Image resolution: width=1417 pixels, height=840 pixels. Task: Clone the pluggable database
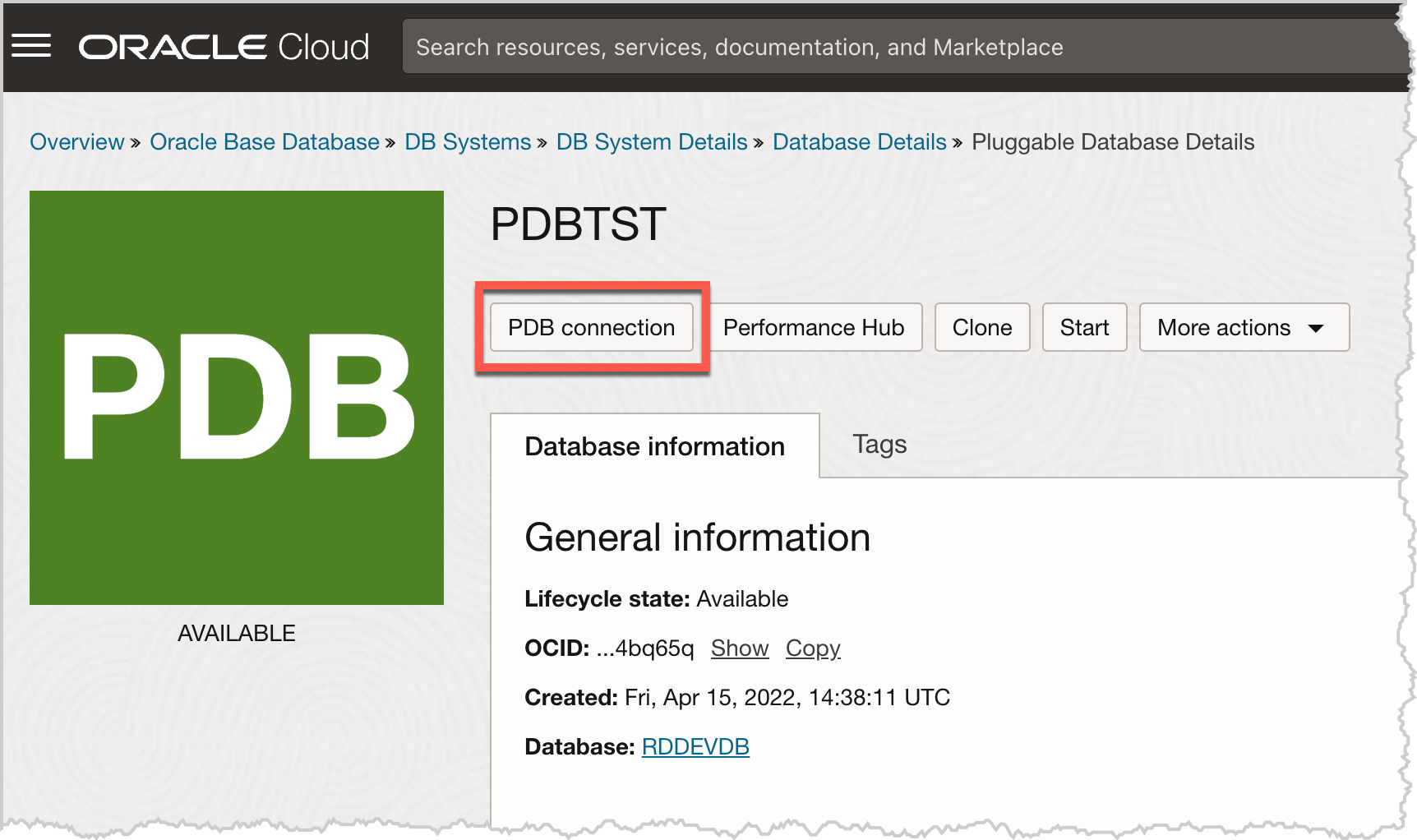(x=982, y=327)
